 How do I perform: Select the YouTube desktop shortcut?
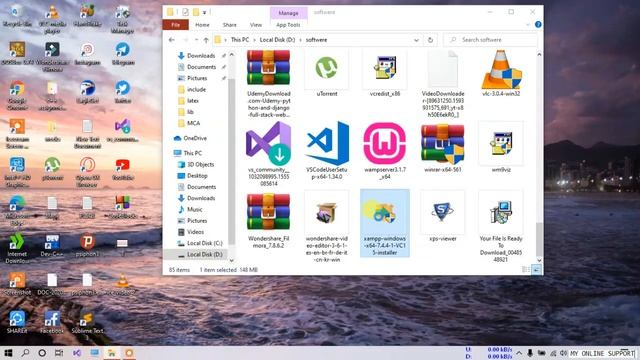pos(122,169)
